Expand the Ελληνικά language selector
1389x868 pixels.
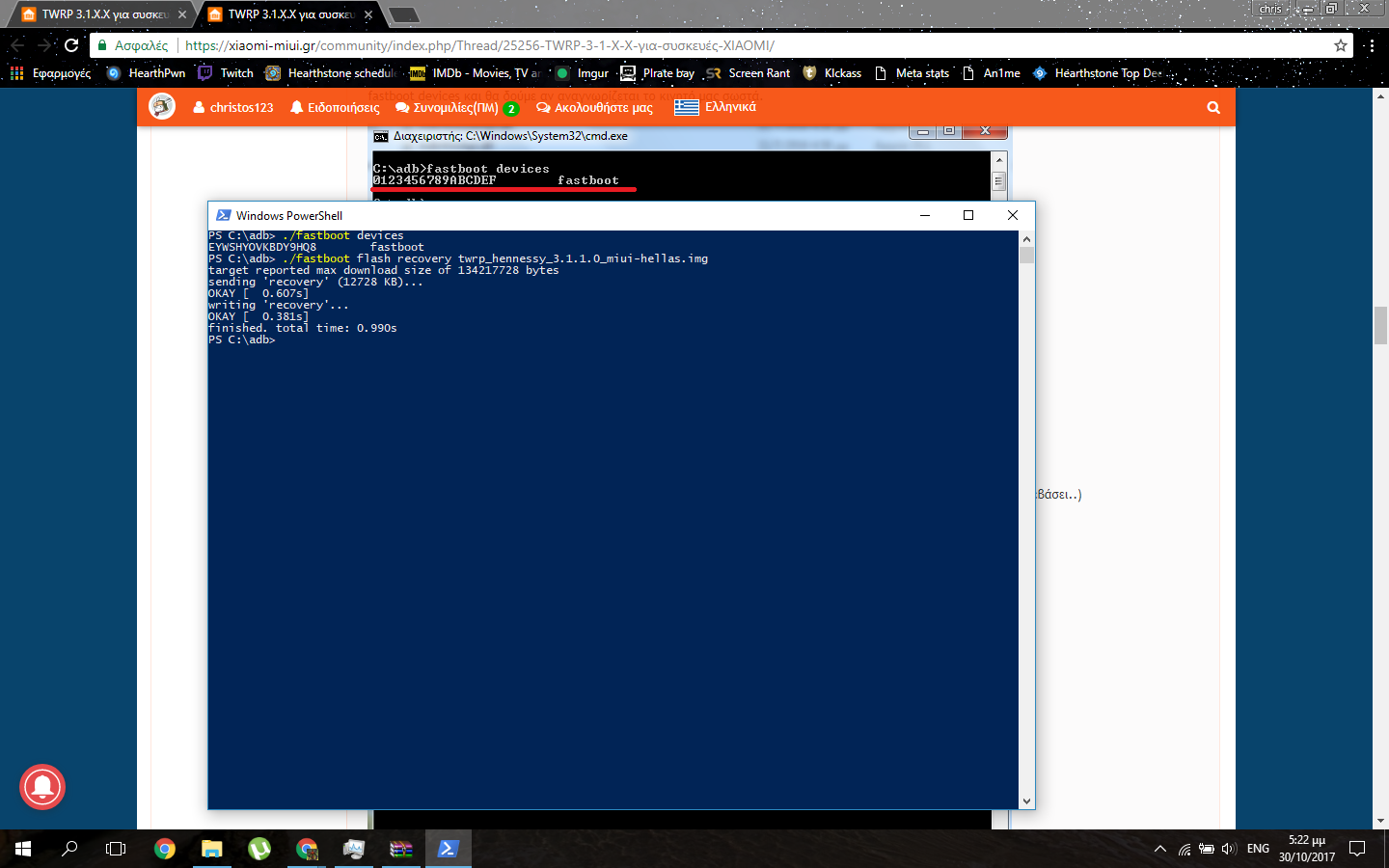(x=715, y=107)
